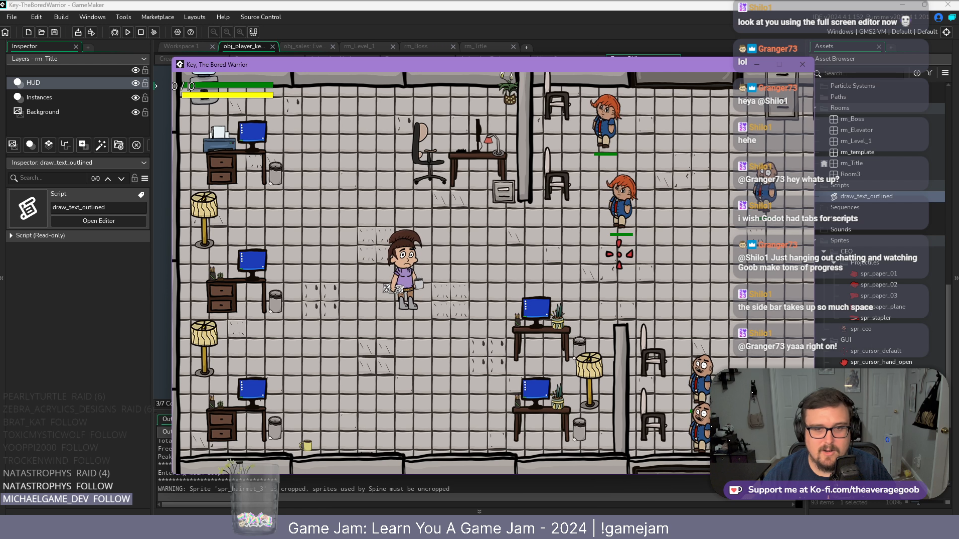
Task: Toggle visibility of the Instances layer
Action: [x=136, y=97]
